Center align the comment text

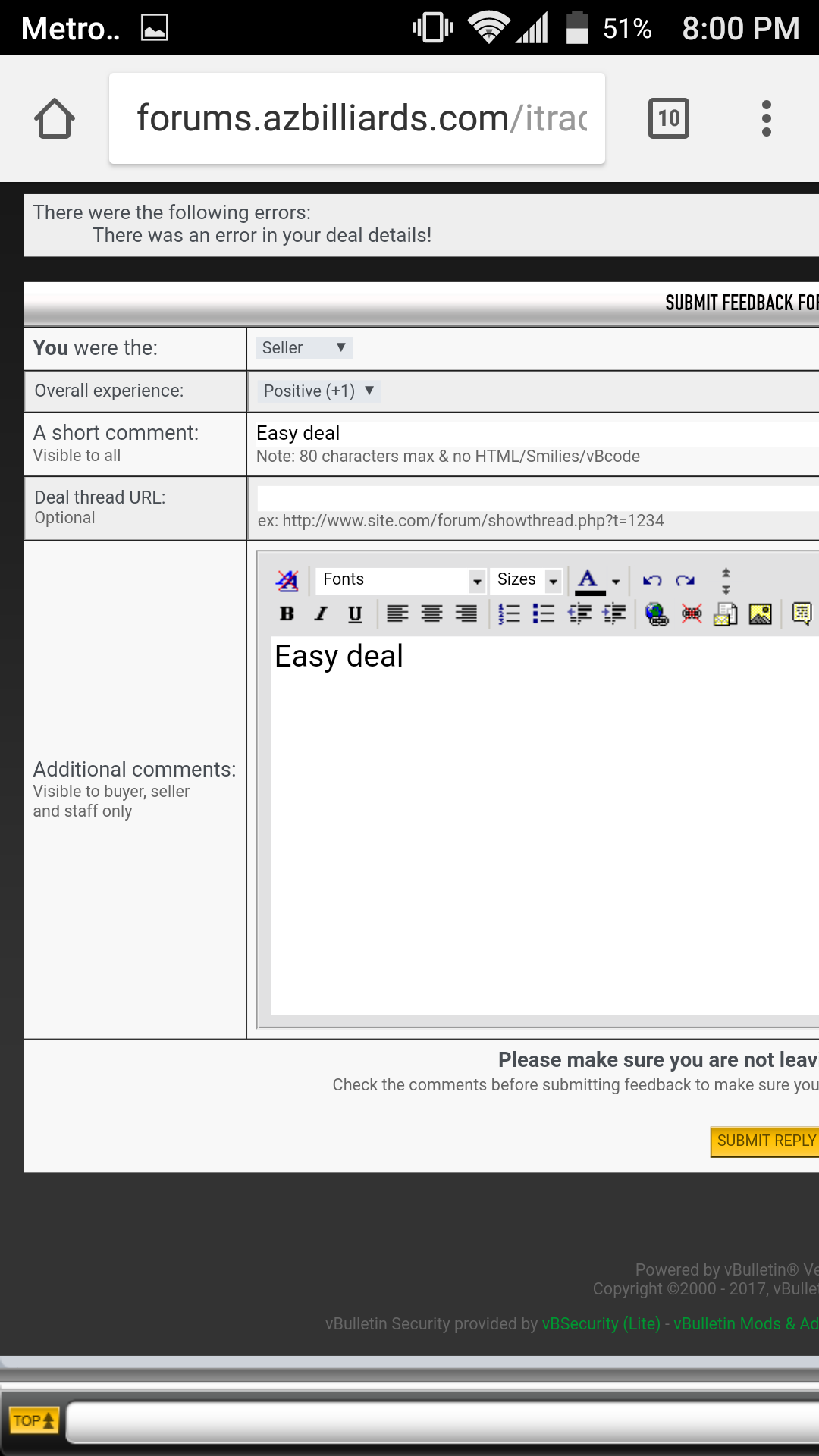coord(431,613)
